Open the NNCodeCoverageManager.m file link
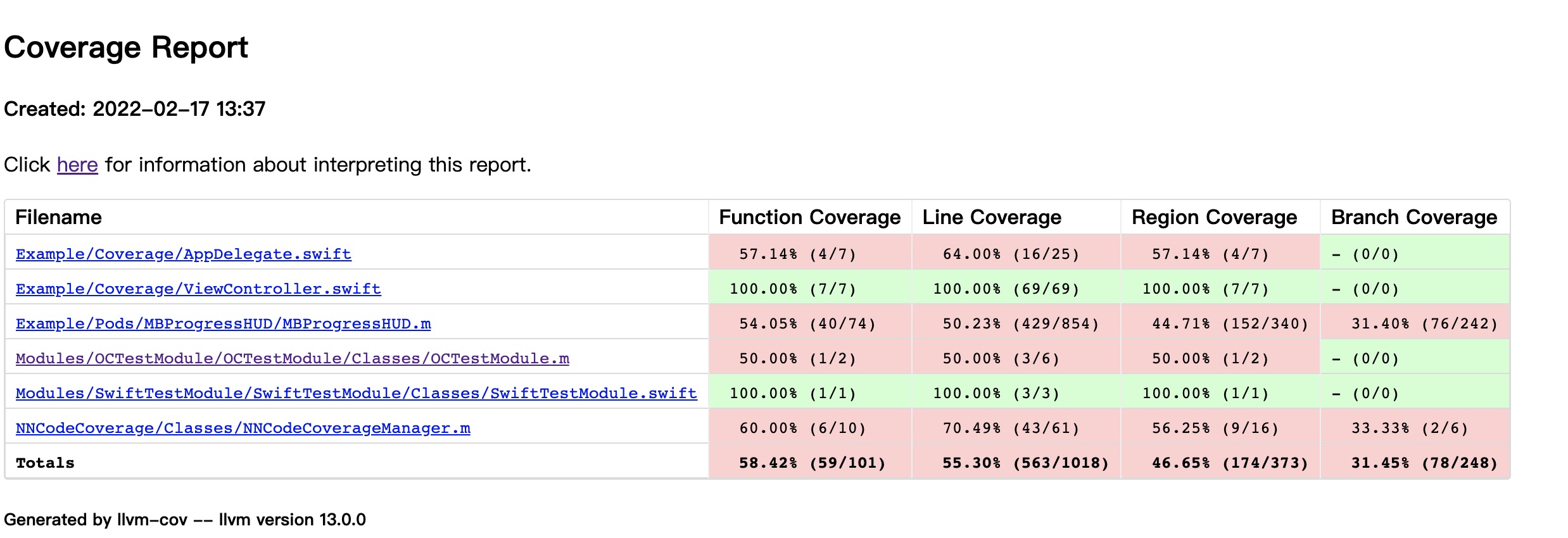The height and width of the screenshot is (538, 1568). (x=243, y=428)
